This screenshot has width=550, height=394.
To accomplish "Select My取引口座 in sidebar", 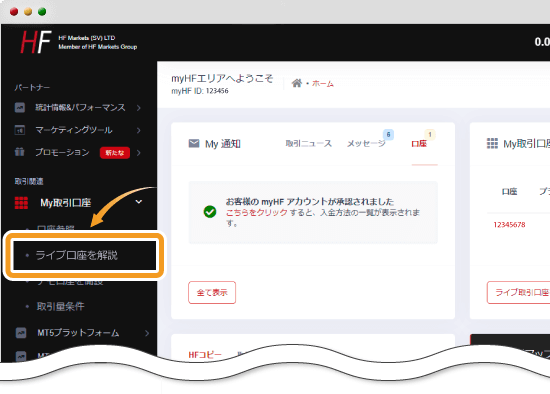I will coord(66,203).
